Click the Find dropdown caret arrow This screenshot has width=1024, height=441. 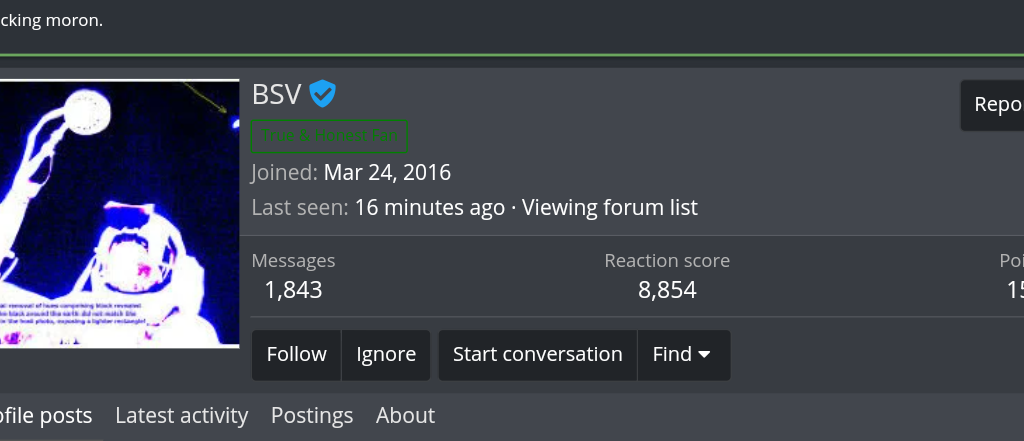coord(704,355)
